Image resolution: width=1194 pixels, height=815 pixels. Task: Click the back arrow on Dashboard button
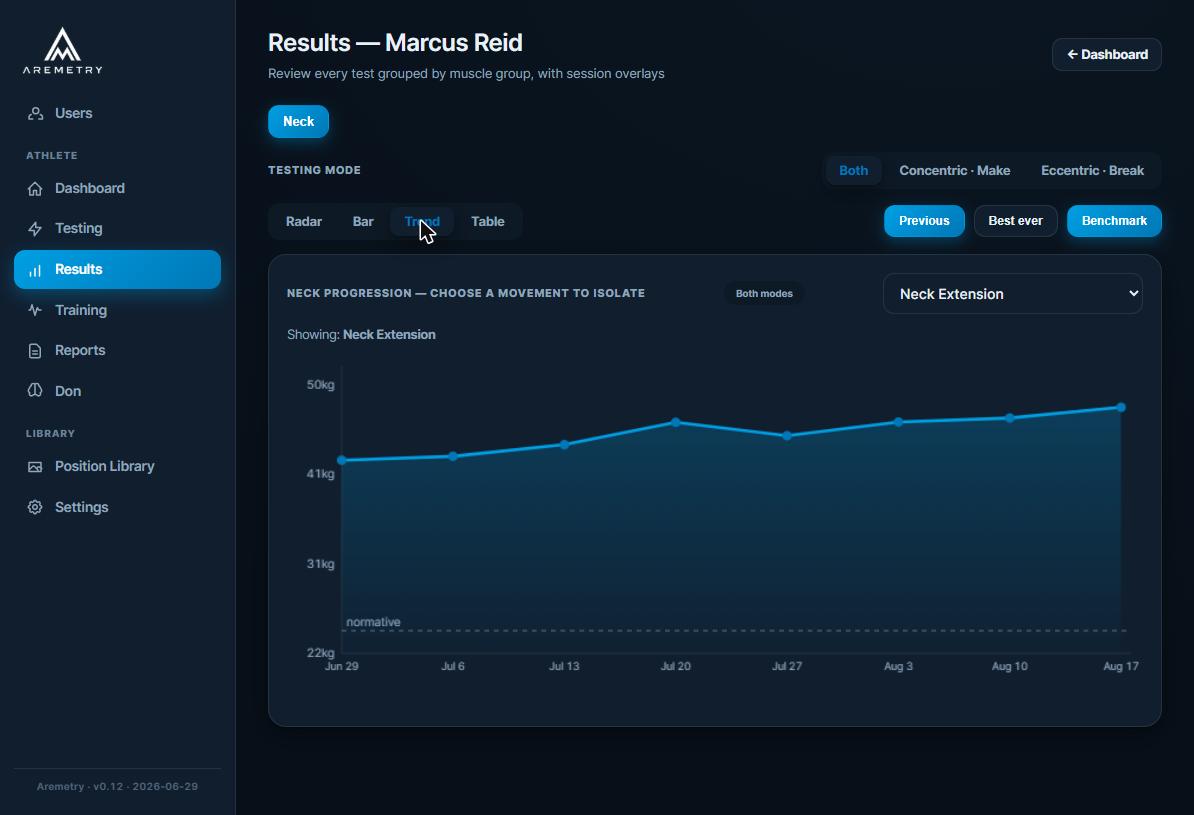1072,55
